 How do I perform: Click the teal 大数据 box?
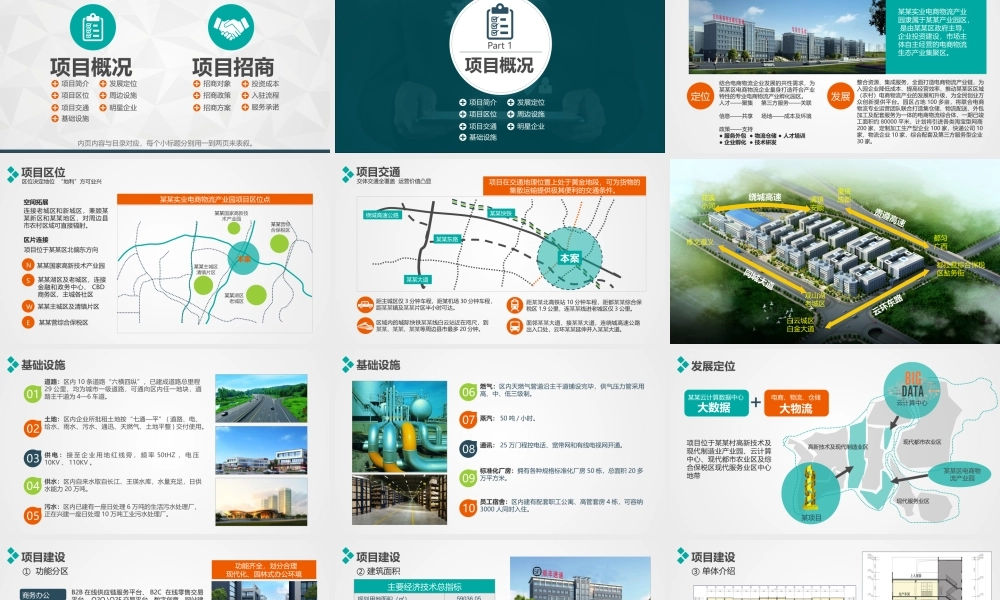click(716, 403)
